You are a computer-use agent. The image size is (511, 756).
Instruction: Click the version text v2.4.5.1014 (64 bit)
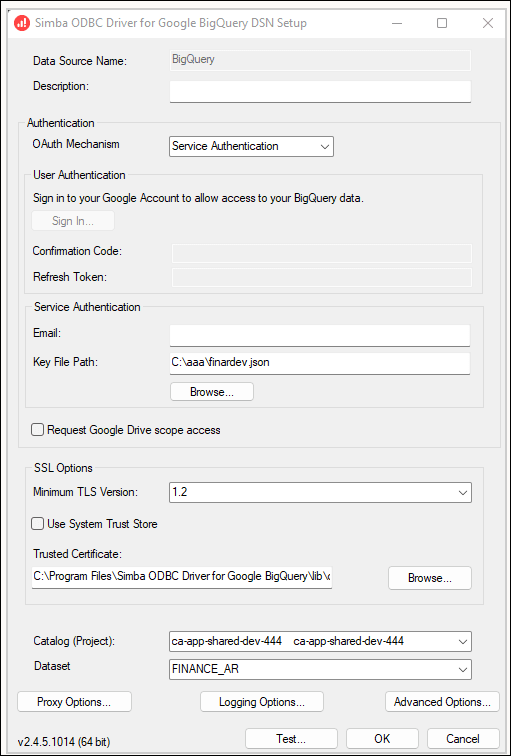click(x=64, y=742)
